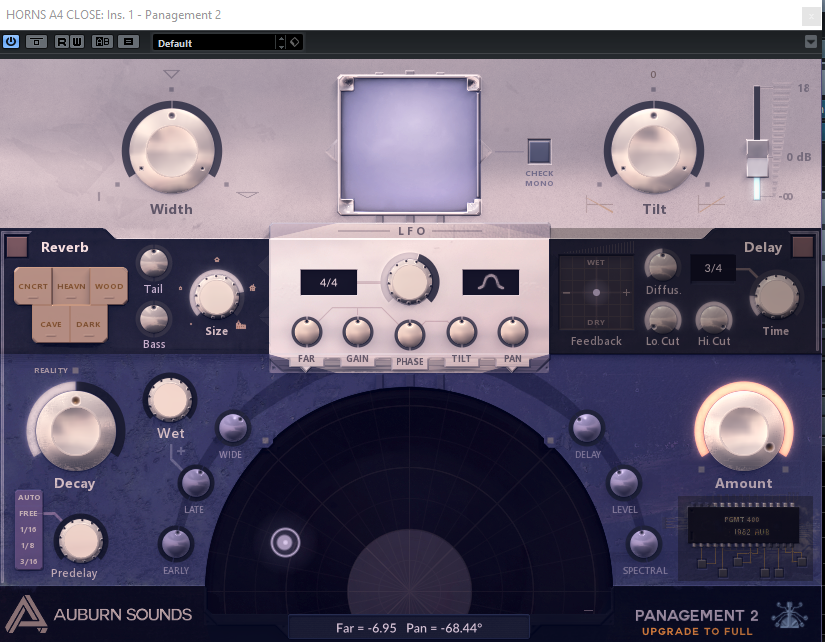
Task: Select FREE predelay mode
Action: [x=28, y=513]
